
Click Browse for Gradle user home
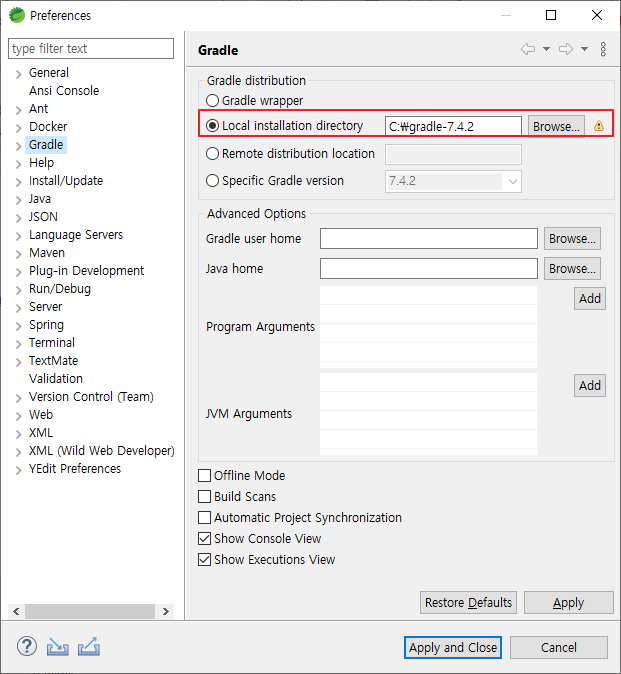pyautogui.click(x=572, y=239)
